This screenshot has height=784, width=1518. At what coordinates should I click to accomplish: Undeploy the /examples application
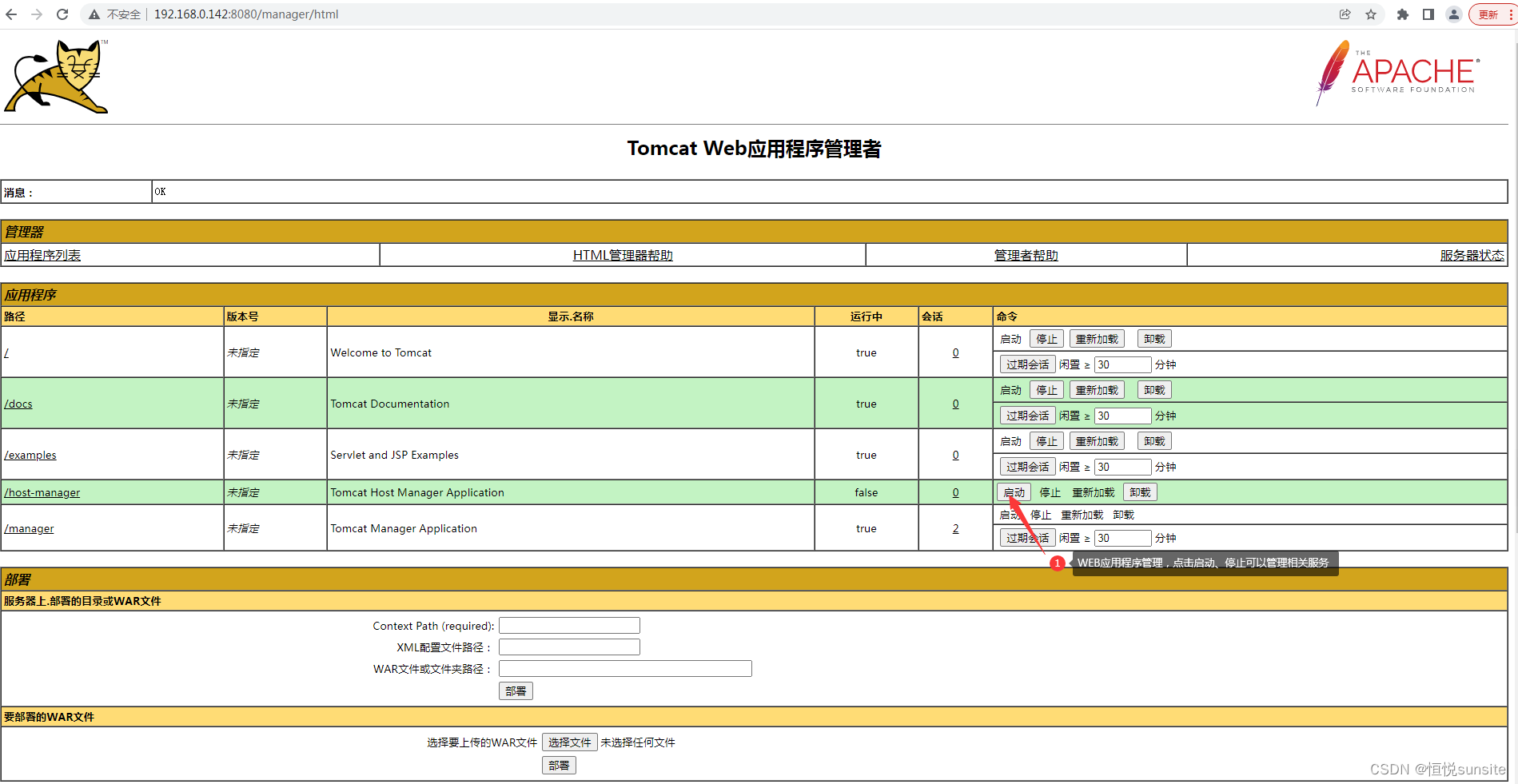1154,441
